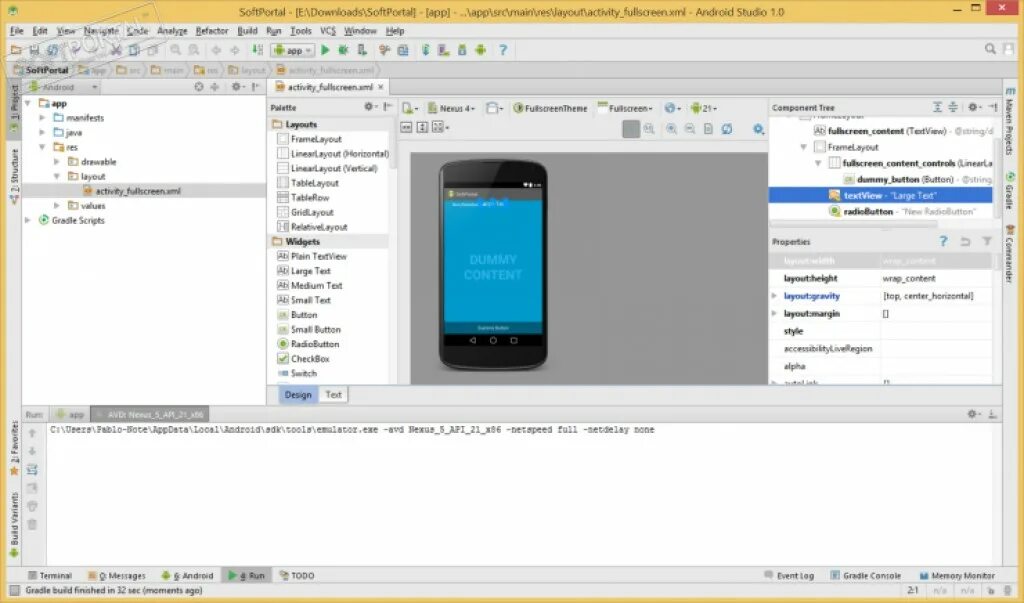Image resolution: width=1024 pixels, height=603 pixels.
Task: Switch to the Text editor tab
Action: (x=333, y=395)
